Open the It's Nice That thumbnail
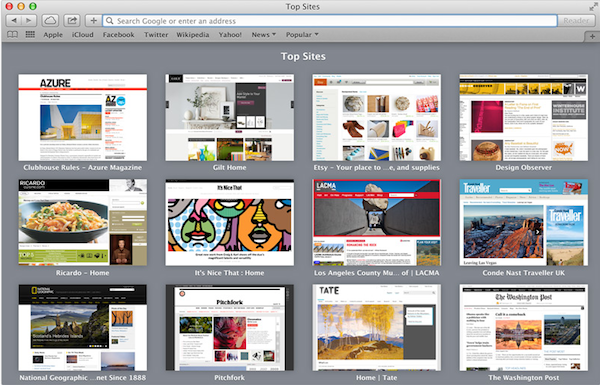Image resolution: width=600 pixels, height=385 pixels. 230,222
